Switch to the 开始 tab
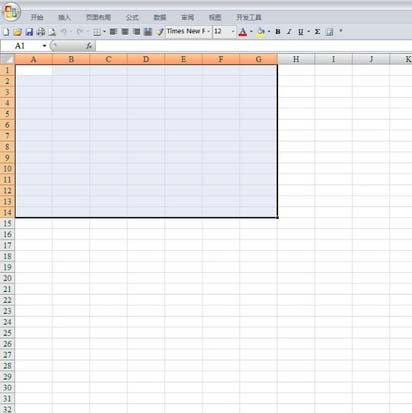 click(x=37, y=17)
